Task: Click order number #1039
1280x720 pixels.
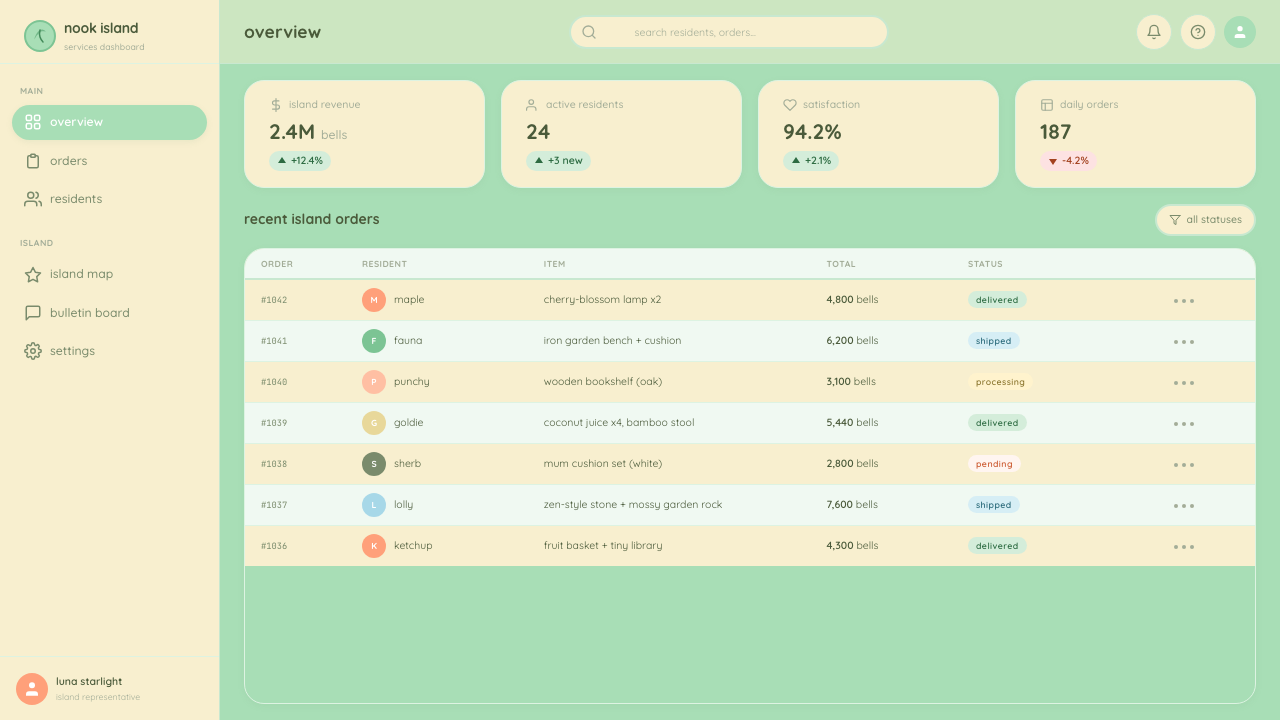Action: click(274, 423)
